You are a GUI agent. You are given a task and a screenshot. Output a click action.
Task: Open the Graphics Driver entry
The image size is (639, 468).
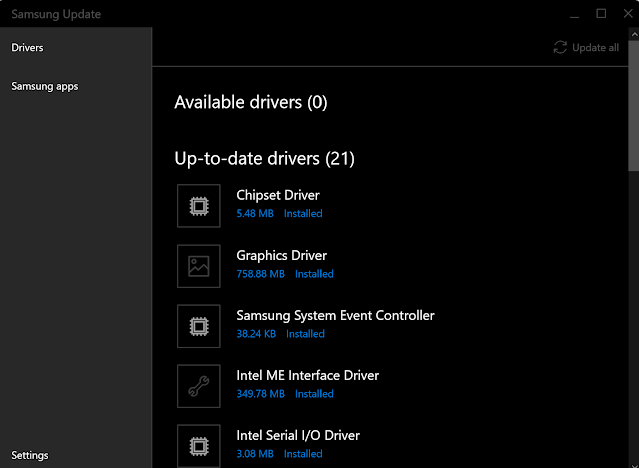point(282,256)
